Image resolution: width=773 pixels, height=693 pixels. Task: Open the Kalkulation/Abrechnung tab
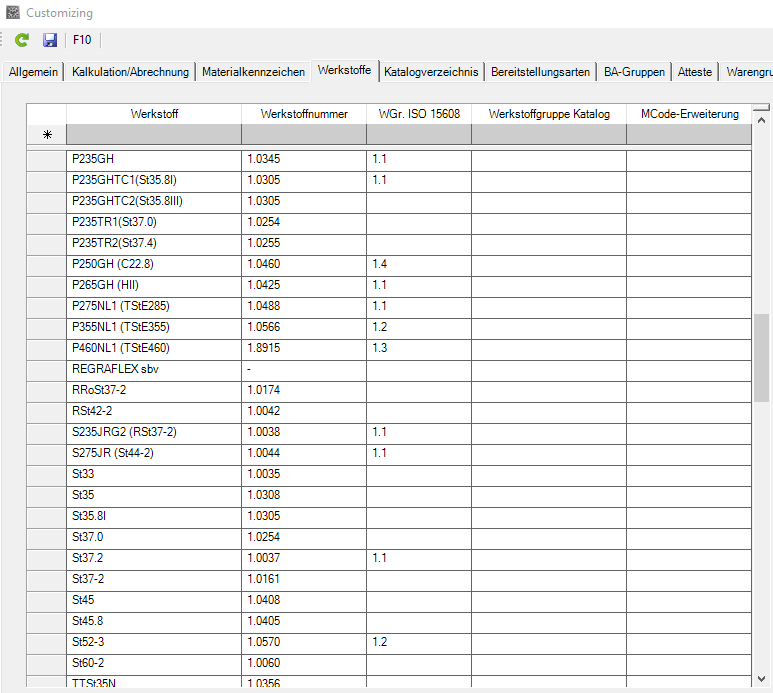pyautogui.click(x=130, y=72)
